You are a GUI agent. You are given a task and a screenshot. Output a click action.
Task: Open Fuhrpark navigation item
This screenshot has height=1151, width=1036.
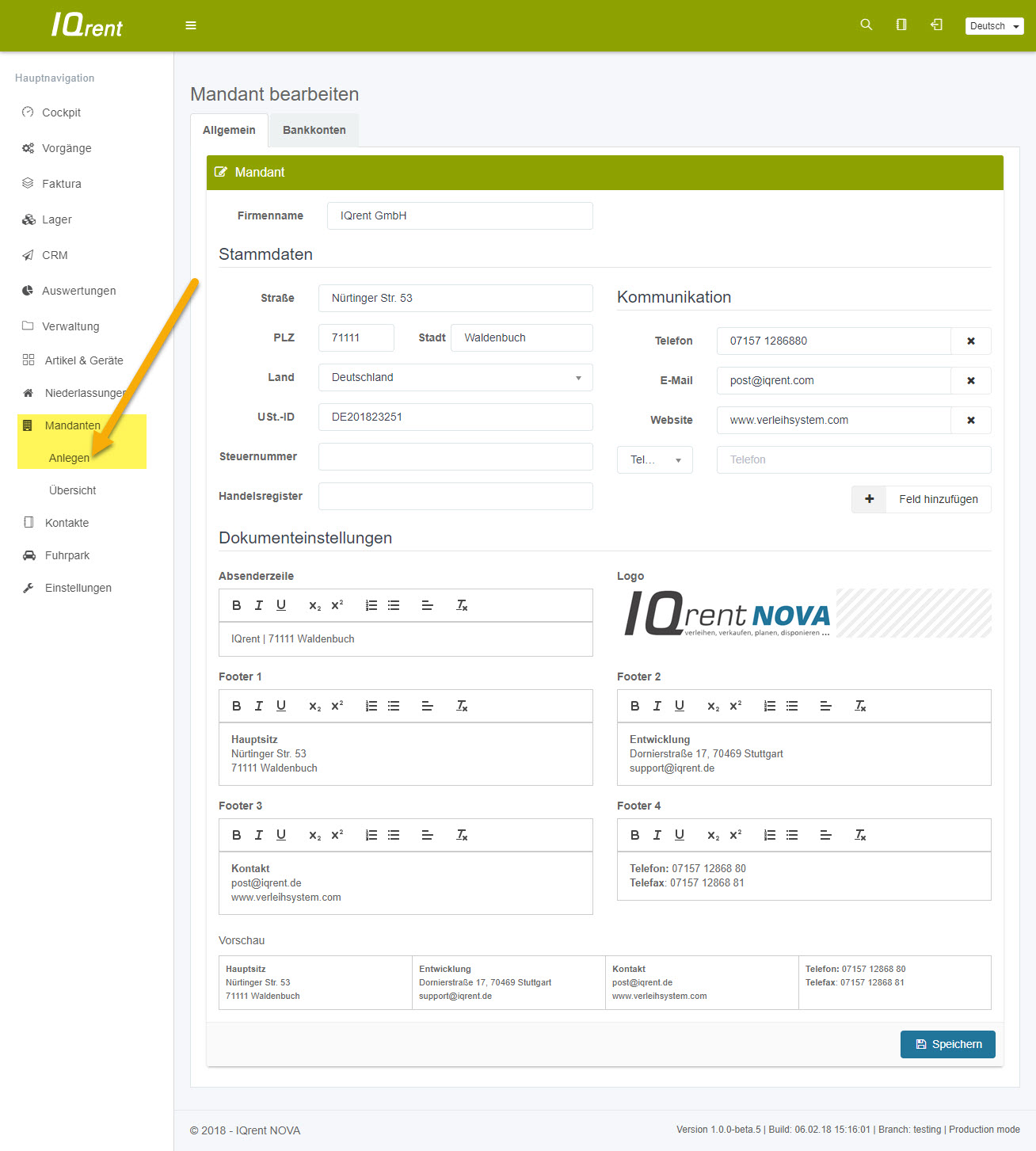coord(67,555)
